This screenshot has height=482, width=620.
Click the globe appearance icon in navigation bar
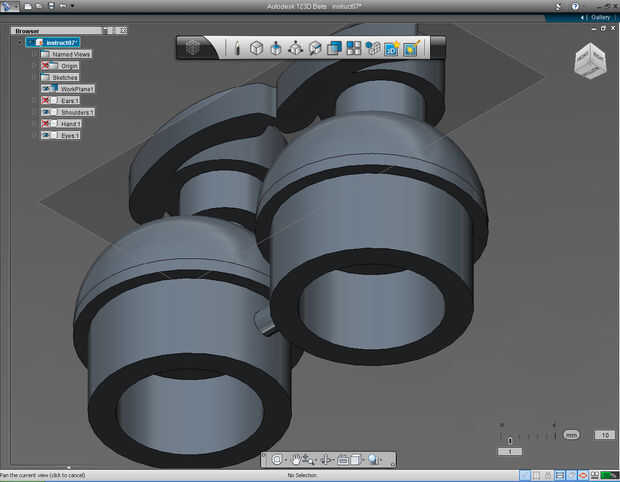[x=373, y=459]
